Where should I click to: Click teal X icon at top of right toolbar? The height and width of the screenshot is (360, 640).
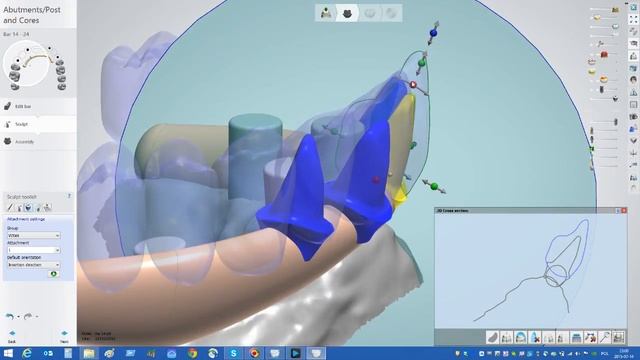(x=633, y=7)
